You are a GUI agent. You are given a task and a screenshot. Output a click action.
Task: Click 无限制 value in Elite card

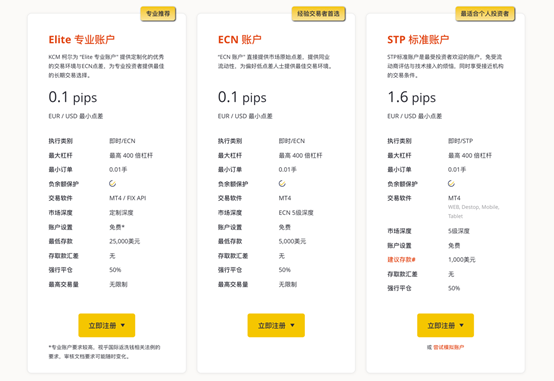(118, 285)
